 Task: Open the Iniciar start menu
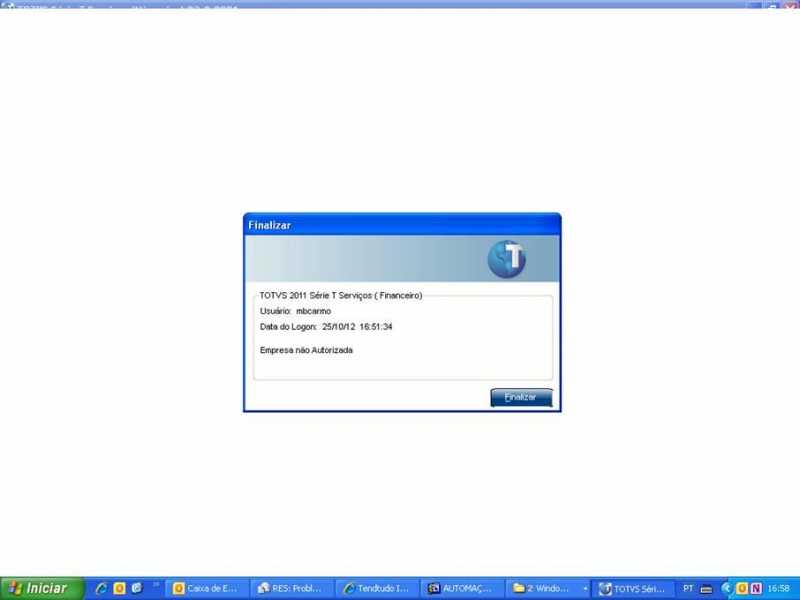(42, 588)
